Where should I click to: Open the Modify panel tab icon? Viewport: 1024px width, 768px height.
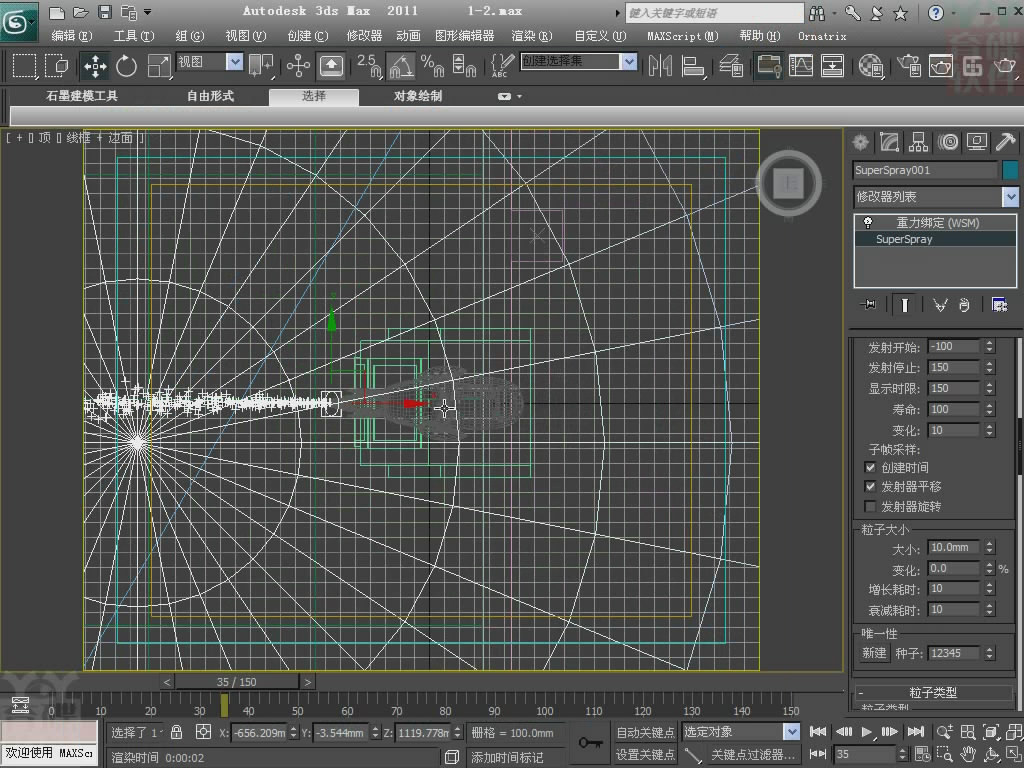889,142
